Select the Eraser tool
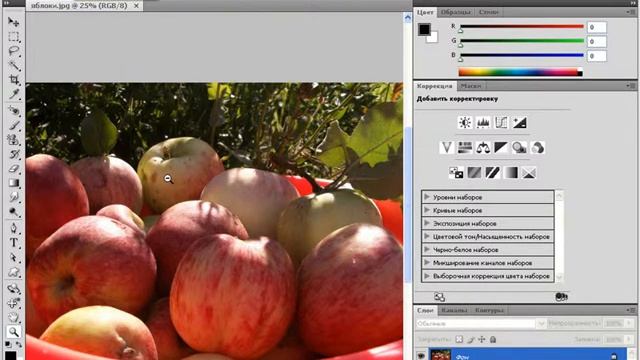The image size is (640, 360). (13, 168)
